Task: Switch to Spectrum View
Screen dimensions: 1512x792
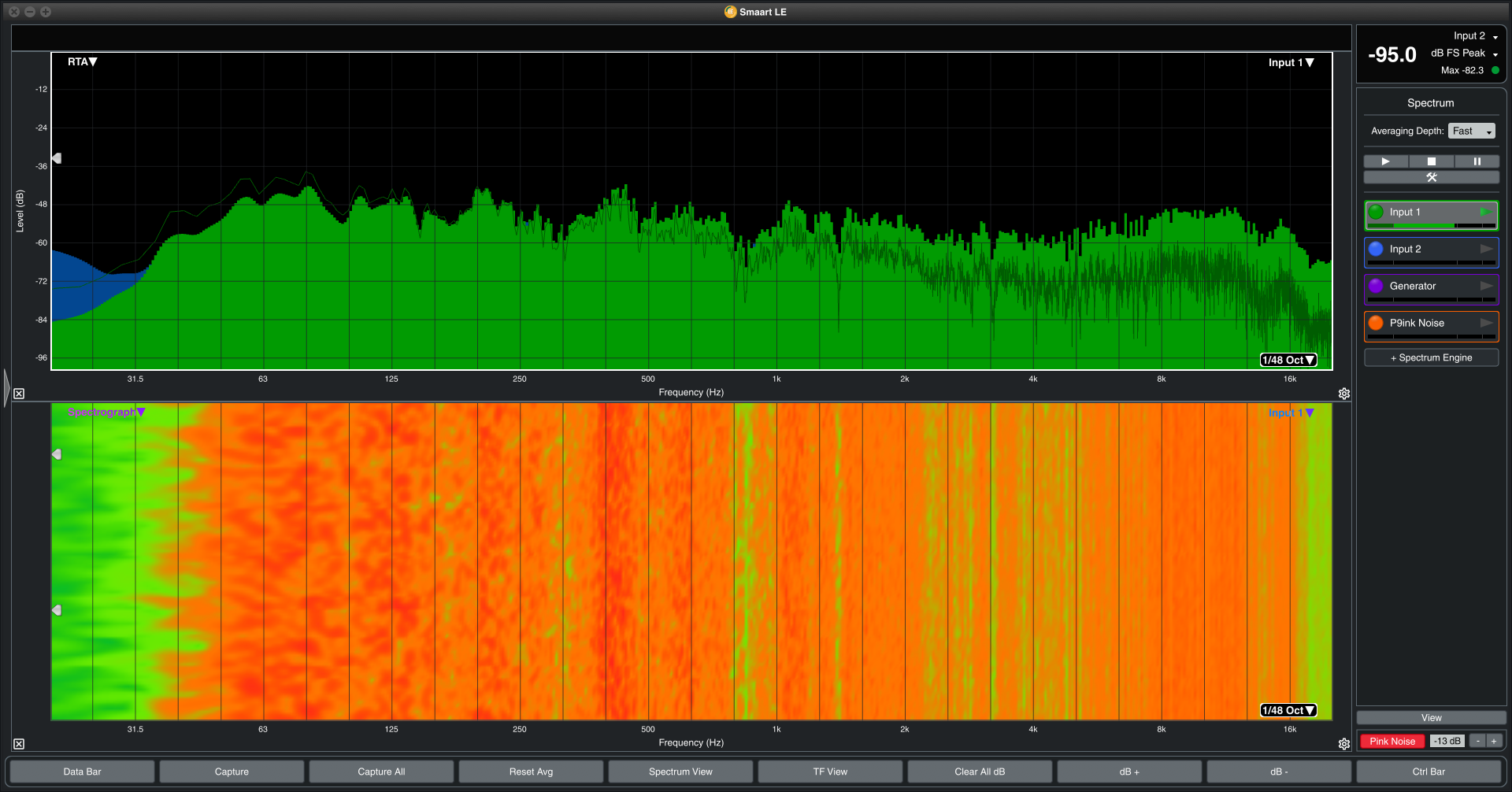Action: [x=680, y=772]
